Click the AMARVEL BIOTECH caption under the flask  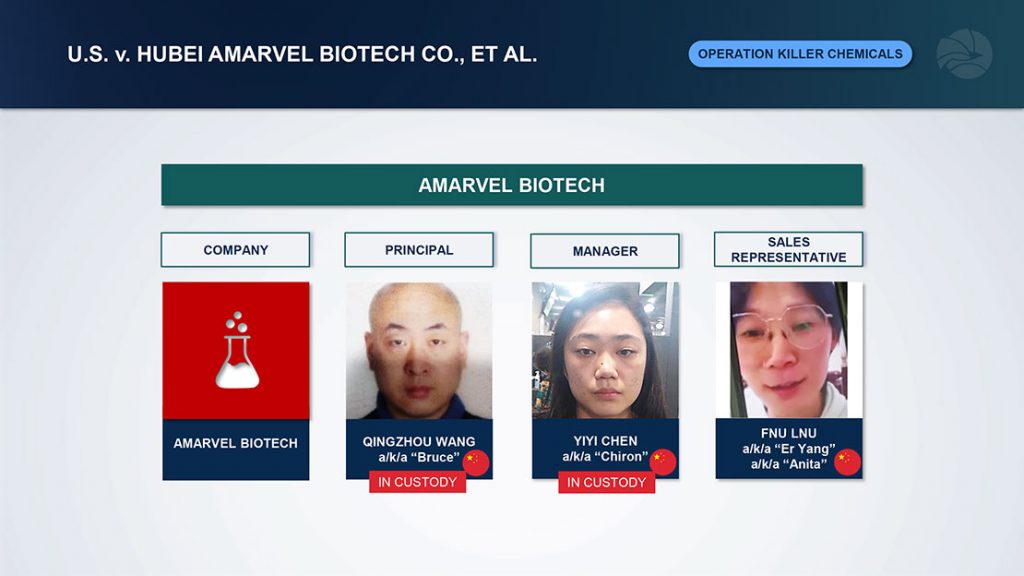(236, 443)
